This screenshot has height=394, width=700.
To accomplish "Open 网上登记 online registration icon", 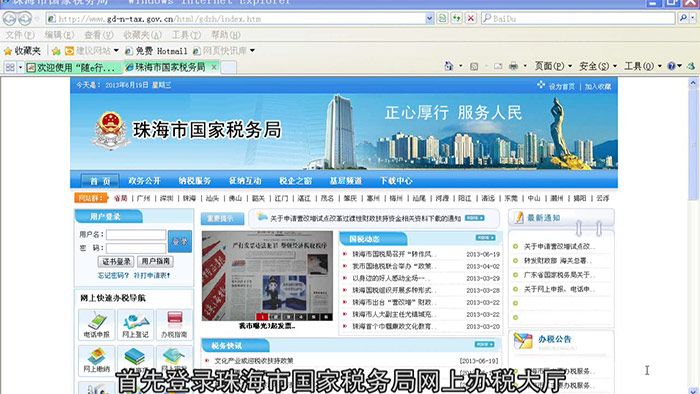I will click(135, 325).
